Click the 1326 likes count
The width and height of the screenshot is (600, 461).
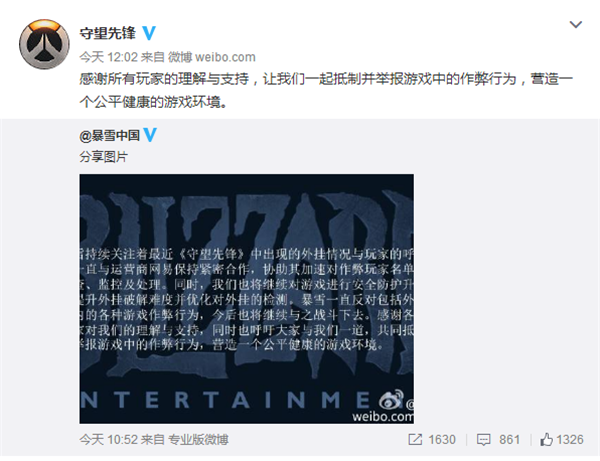pyautogui.click(x=570, y=440)
